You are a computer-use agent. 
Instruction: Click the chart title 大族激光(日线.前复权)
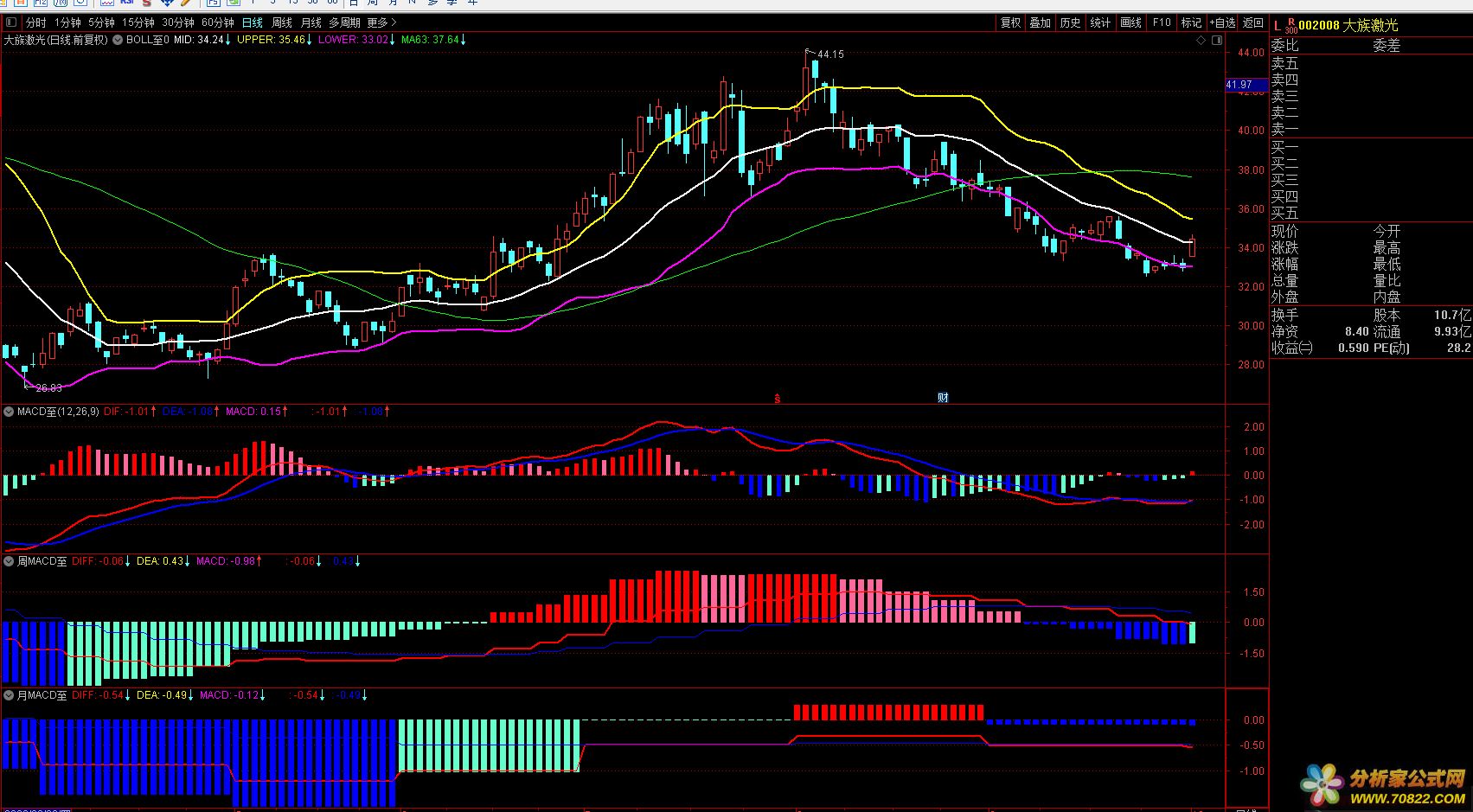click(56, 40)
